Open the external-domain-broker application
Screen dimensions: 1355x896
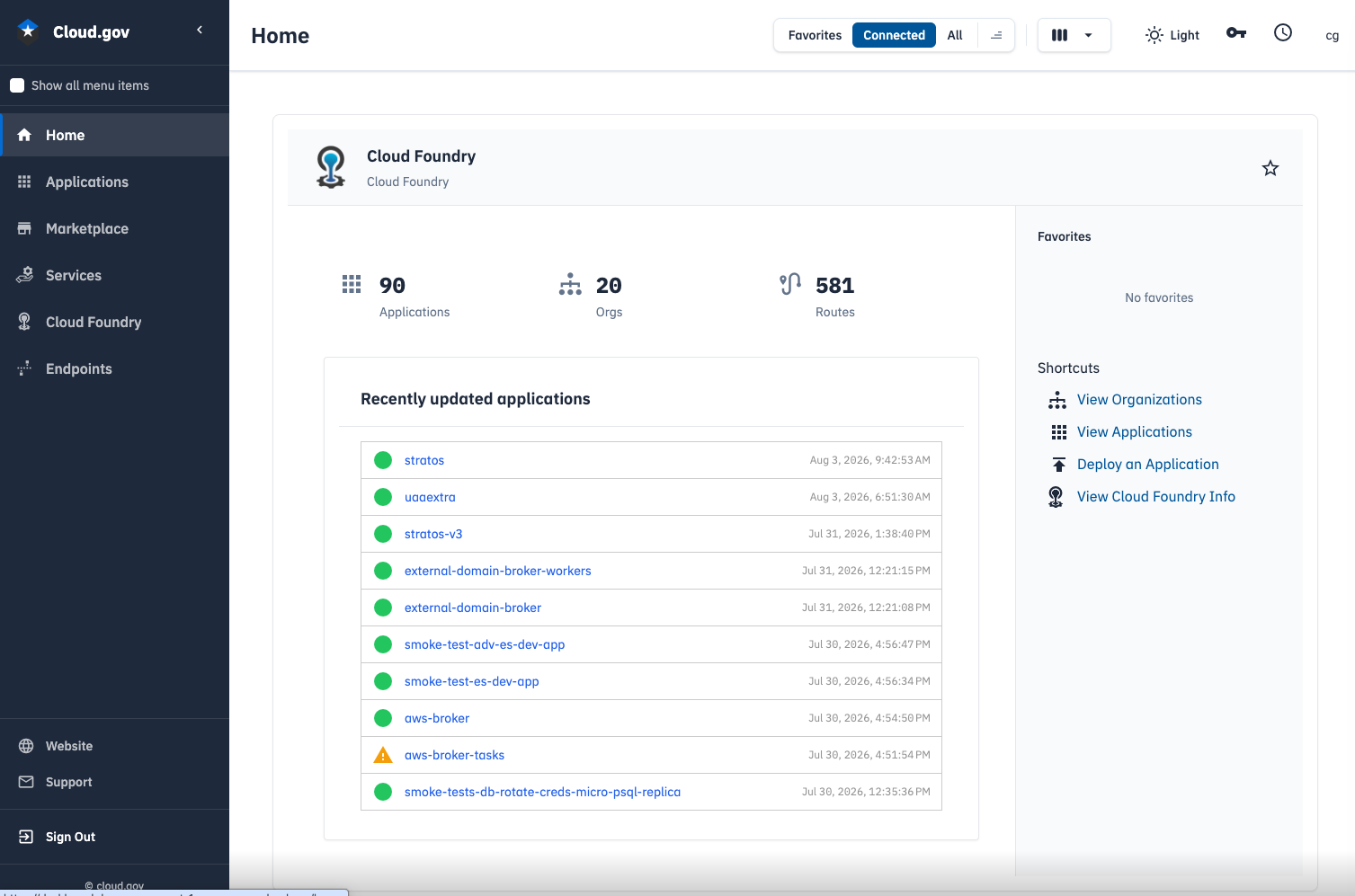click(x=473, y=608)
